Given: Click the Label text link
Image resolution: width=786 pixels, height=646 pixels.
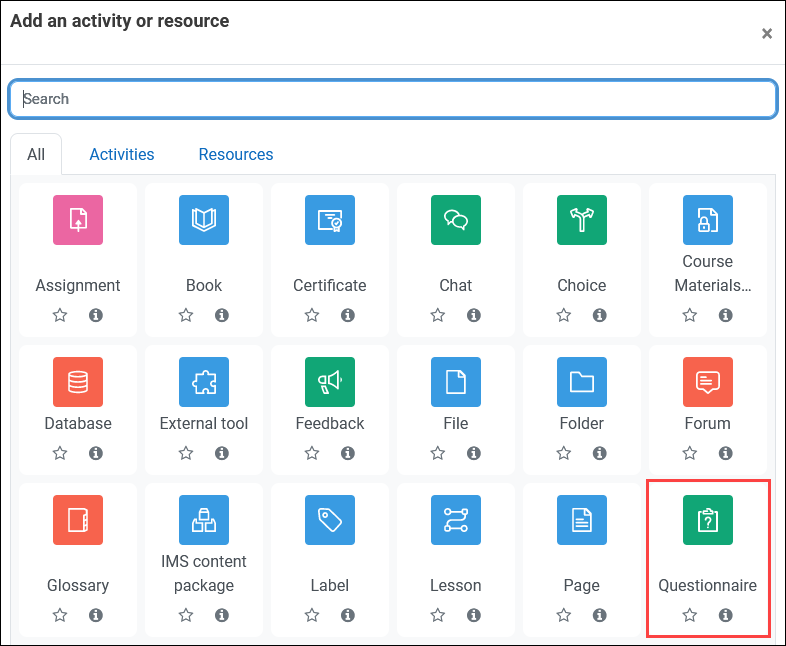Looking at the screenshot, I should click(x=330, y=585).
